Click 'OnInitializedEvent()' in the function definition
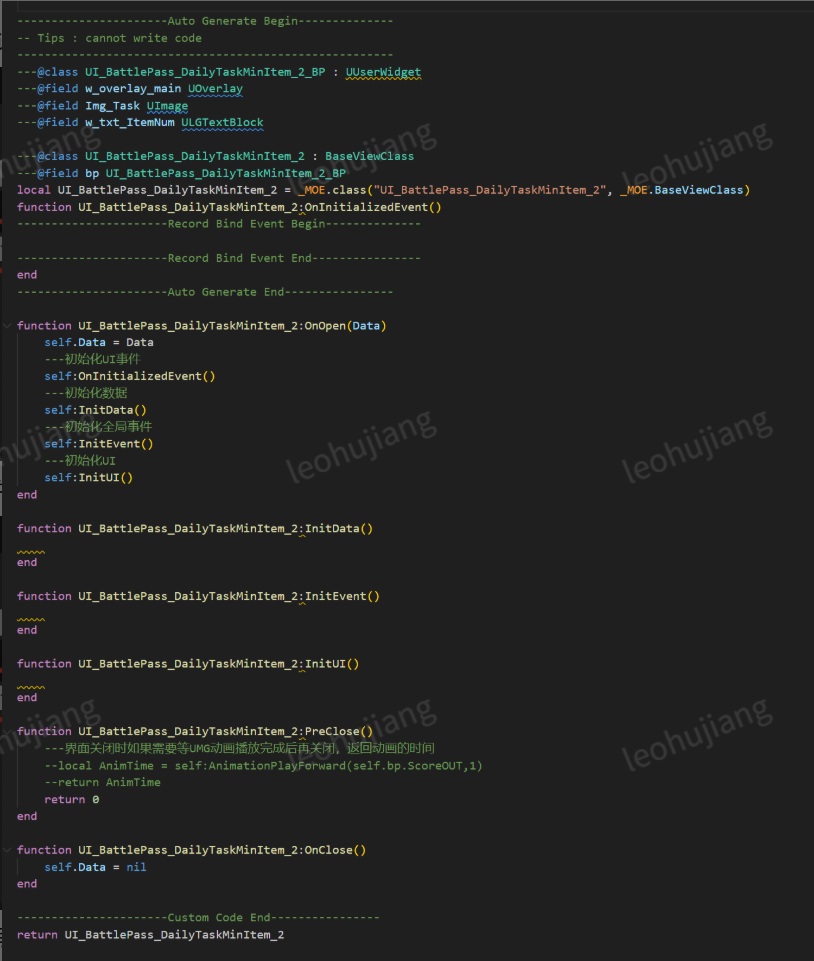 [x=373, y=207]
